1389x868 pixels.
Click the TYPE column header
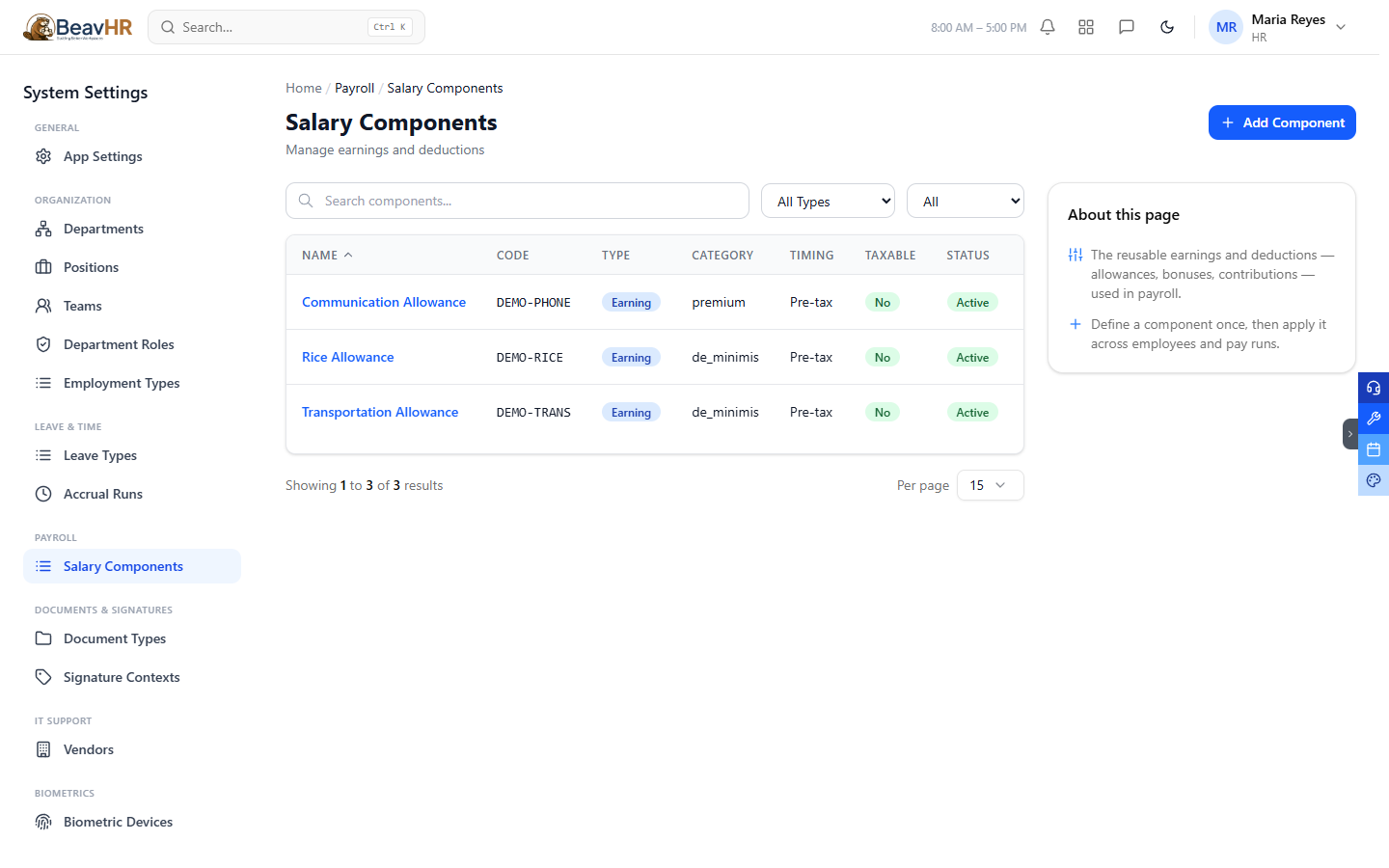[615, 256]
